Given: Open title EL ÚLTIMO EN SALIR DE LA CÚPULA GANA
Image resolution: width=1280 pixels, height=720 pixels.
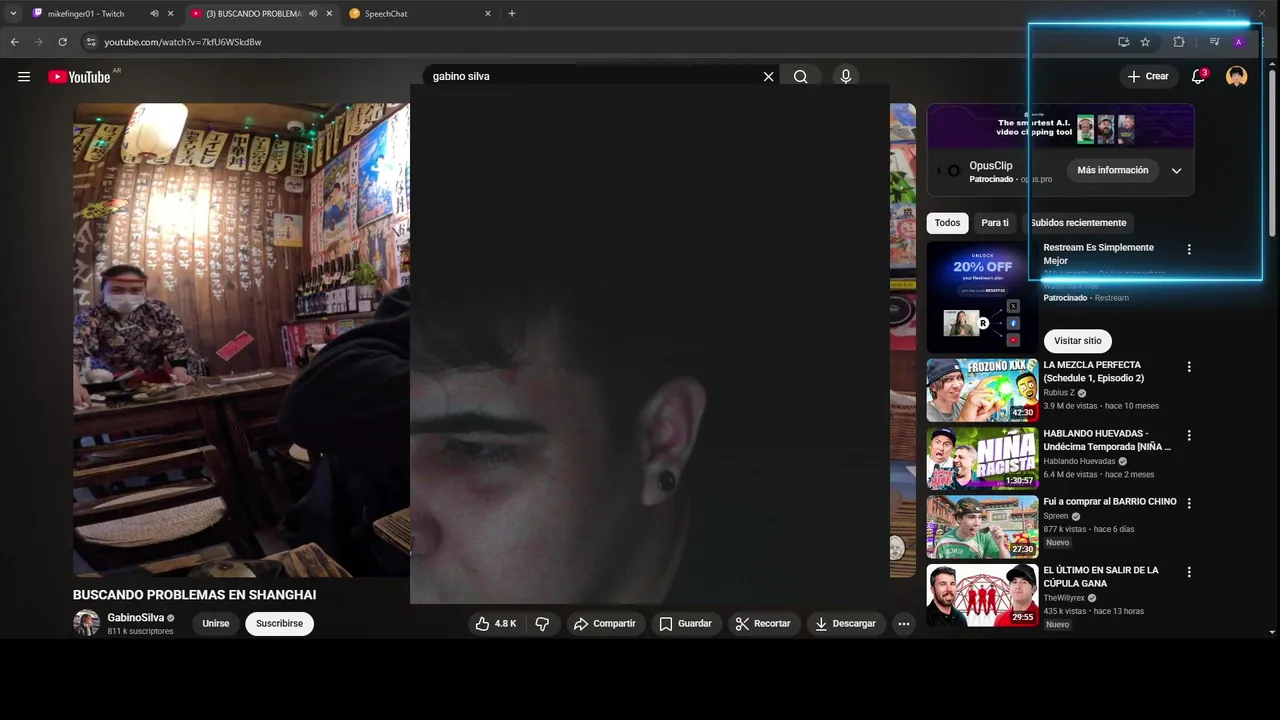Looking at the screenshot, I should [1101, 576].
